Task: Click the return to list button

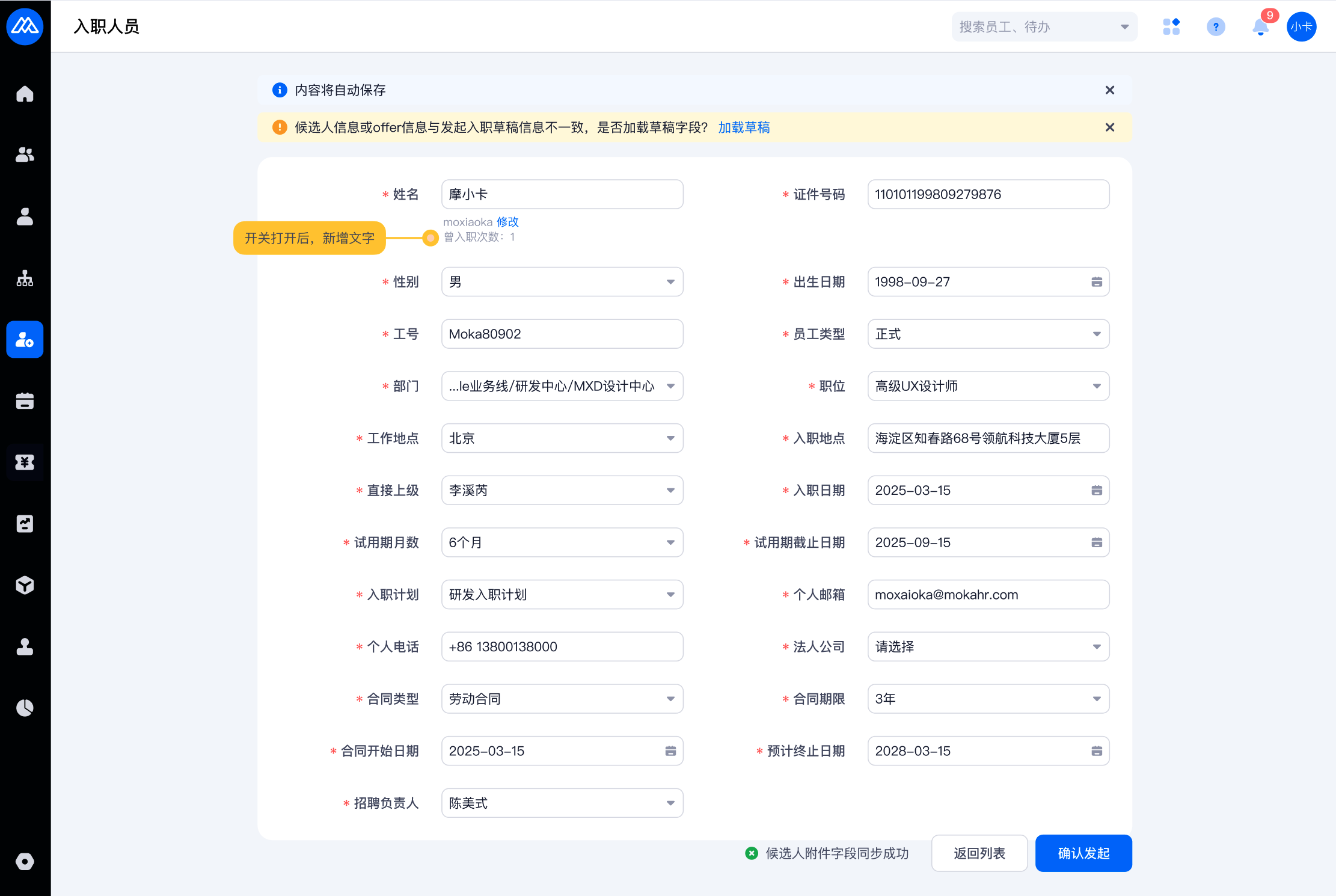Action: coord(979,853)
